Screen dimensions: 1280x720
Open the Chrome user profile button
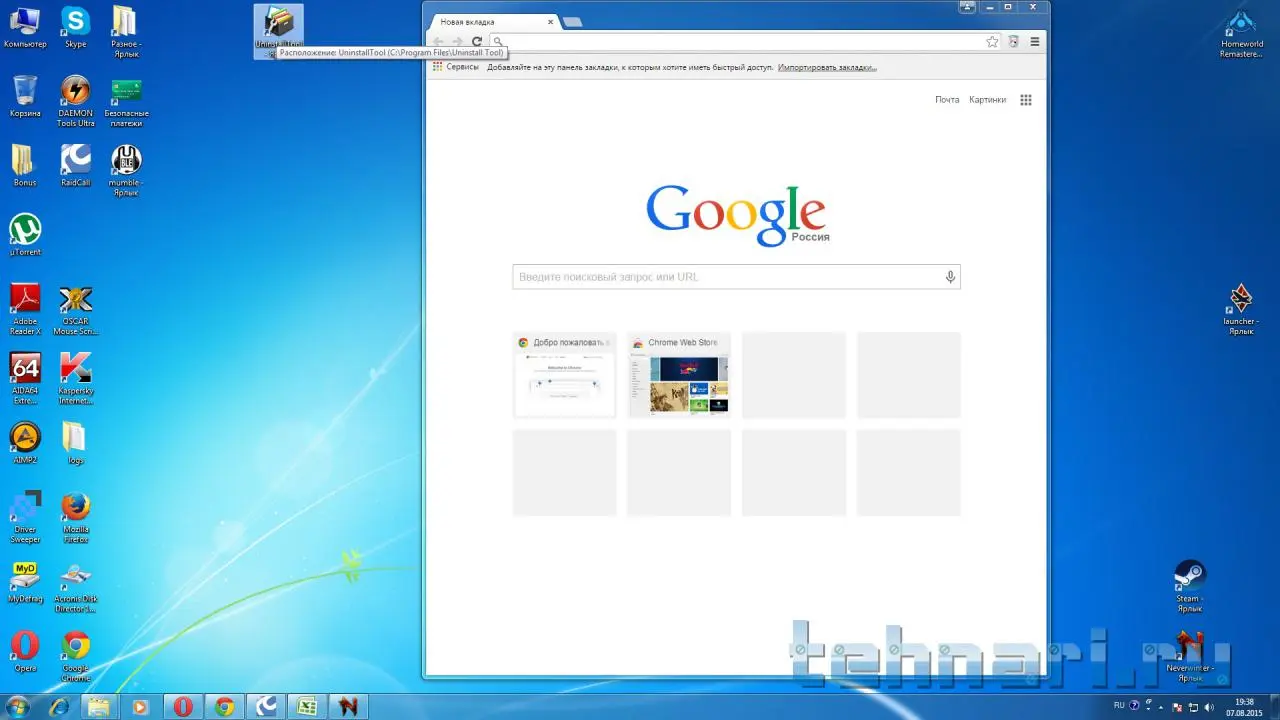(967, 7)
